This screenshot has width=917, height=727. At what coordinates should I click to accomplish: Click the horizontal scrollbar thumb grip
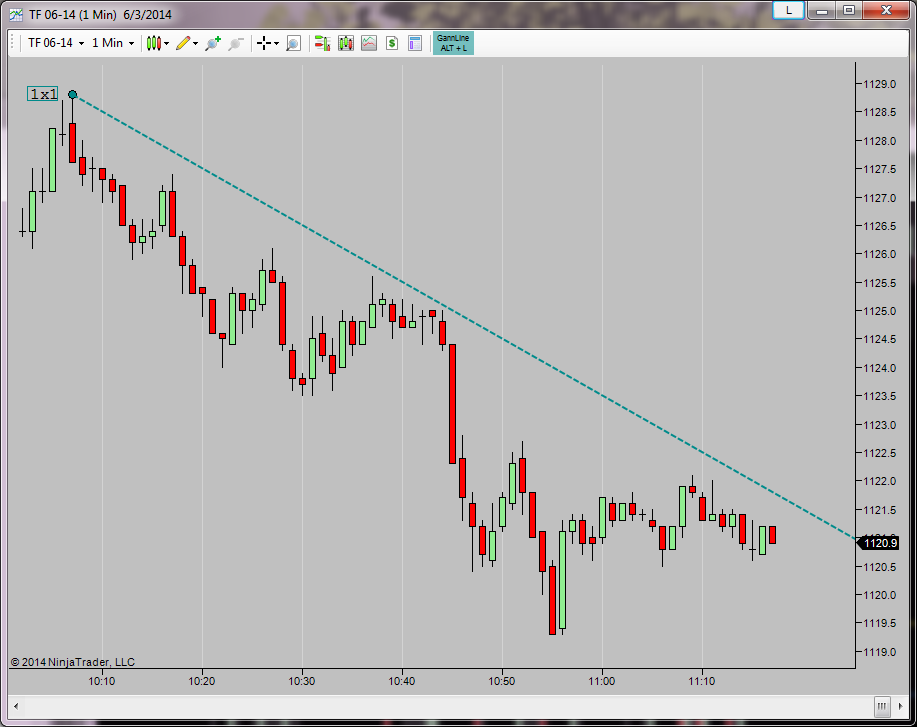coord(882,706)
